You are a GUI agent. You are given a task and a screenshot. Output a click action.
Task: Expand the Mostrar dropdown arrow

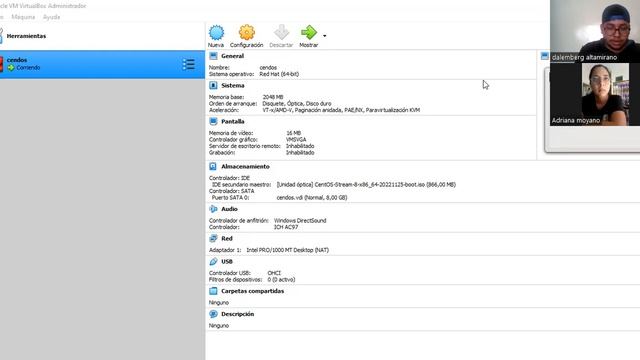[324, 36]
